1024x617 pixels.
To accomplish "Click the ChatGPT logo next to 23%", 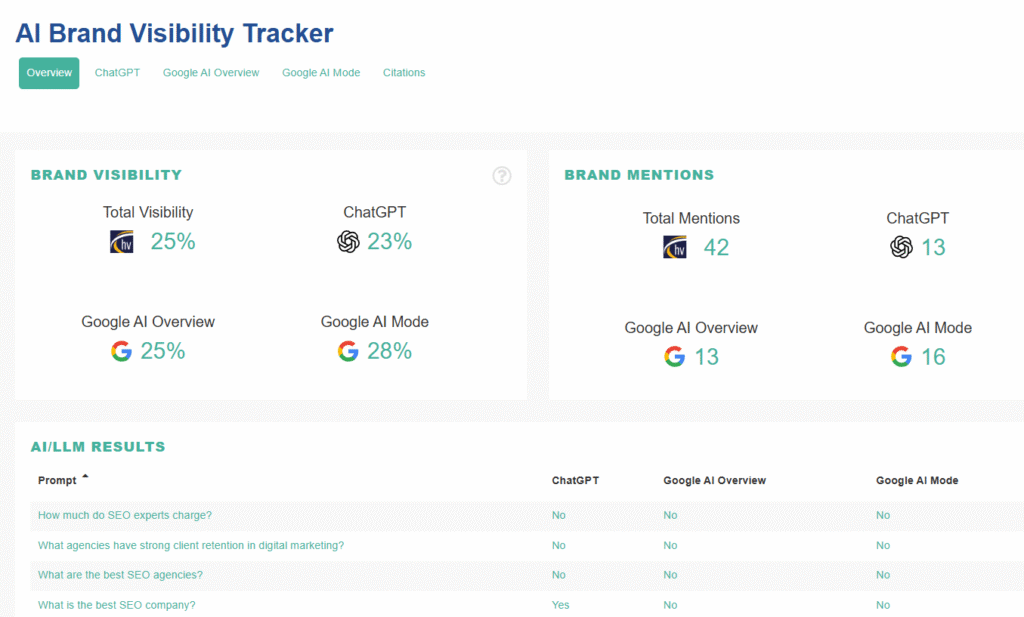I will point(348,242).
